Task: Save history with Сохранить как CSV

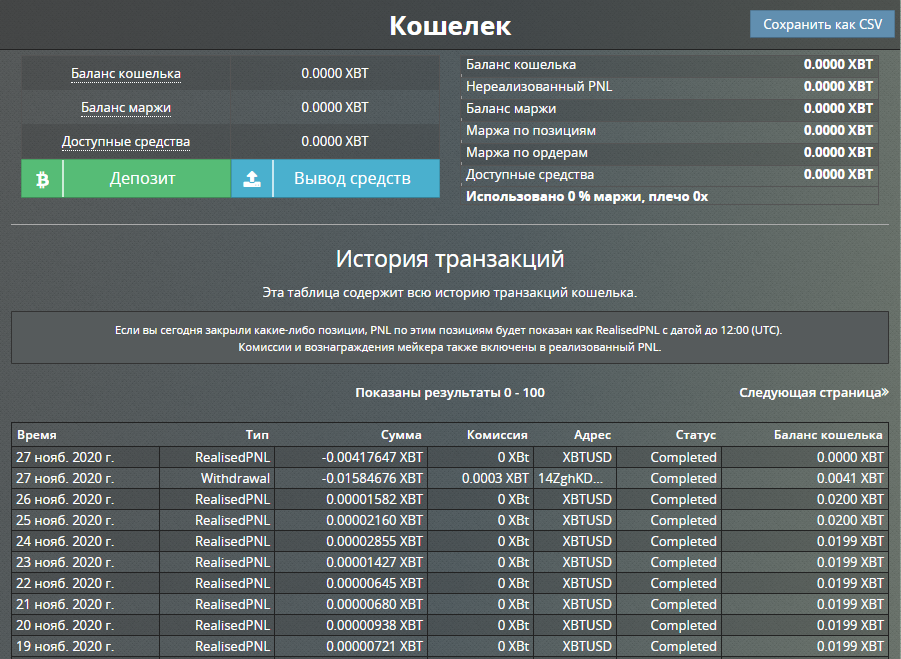Action: click(x=822, y=24)
